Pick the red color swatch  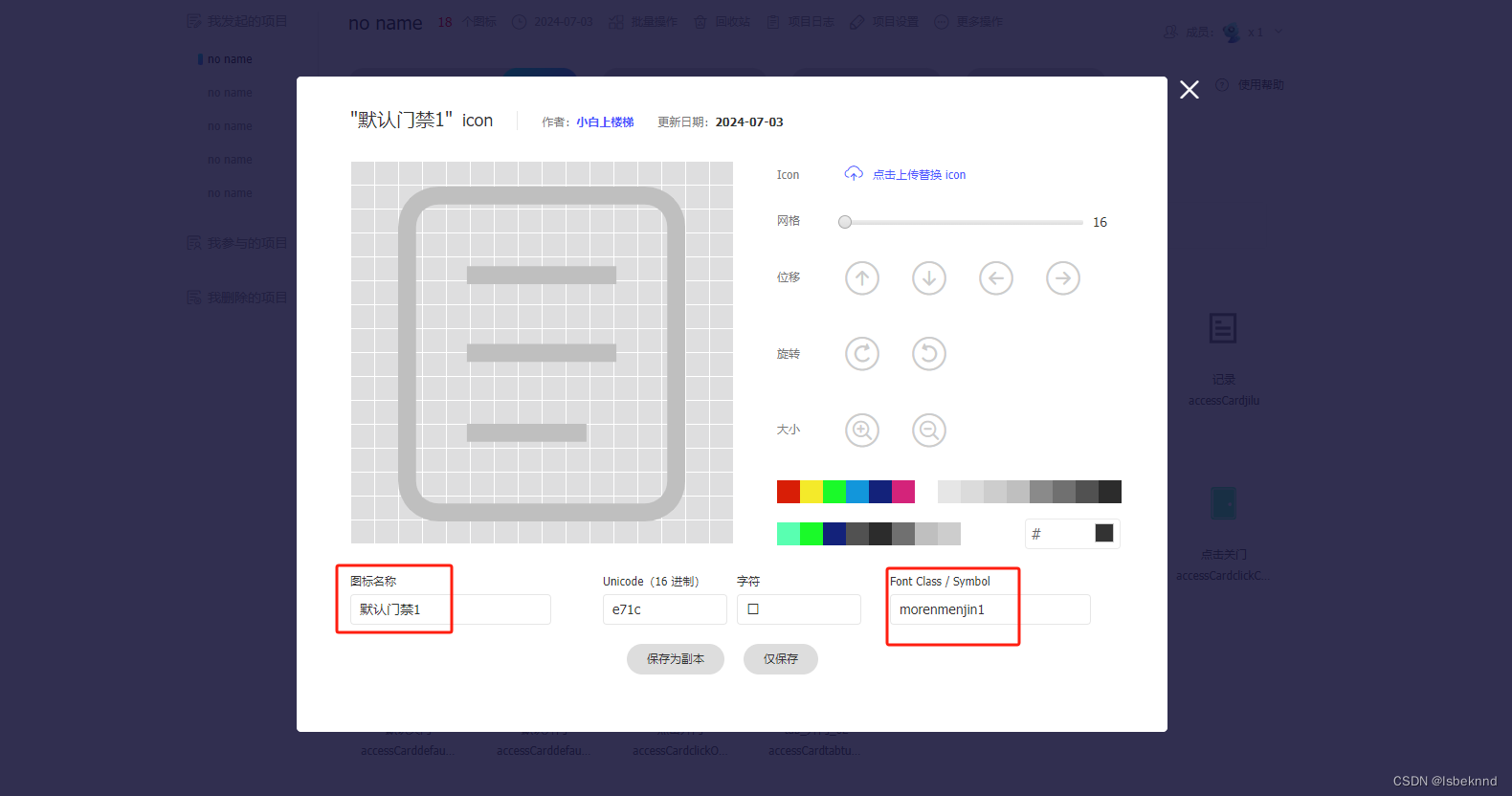click(x=789, y=492)
